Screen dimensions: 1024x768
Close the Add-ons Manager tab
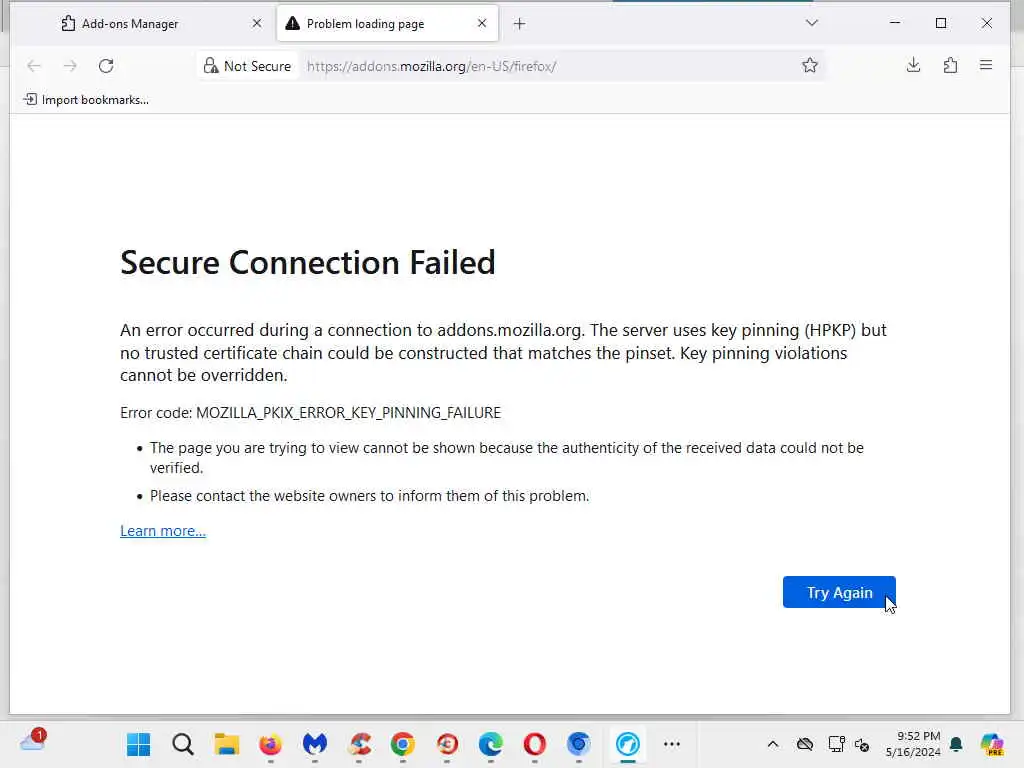coord(256,24)
